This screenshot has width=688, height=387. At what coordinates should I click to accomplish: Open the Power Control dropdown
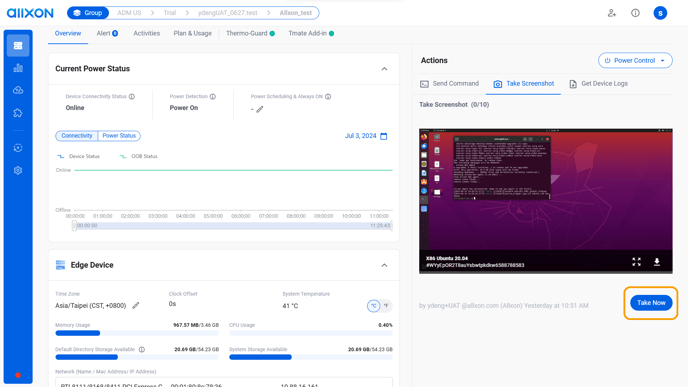[x=635, y=61]
